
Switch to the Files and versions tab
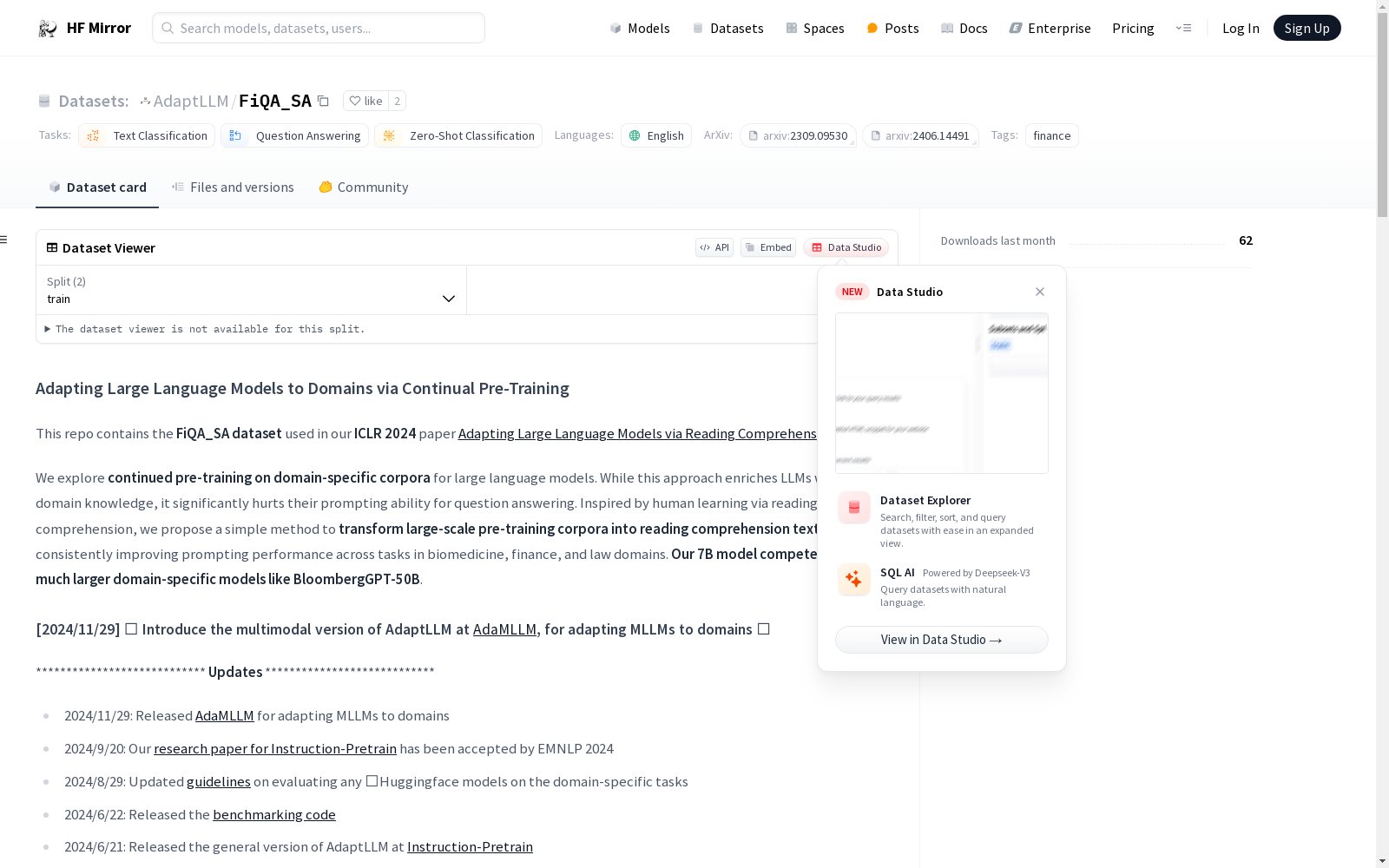tap(233, 187)
